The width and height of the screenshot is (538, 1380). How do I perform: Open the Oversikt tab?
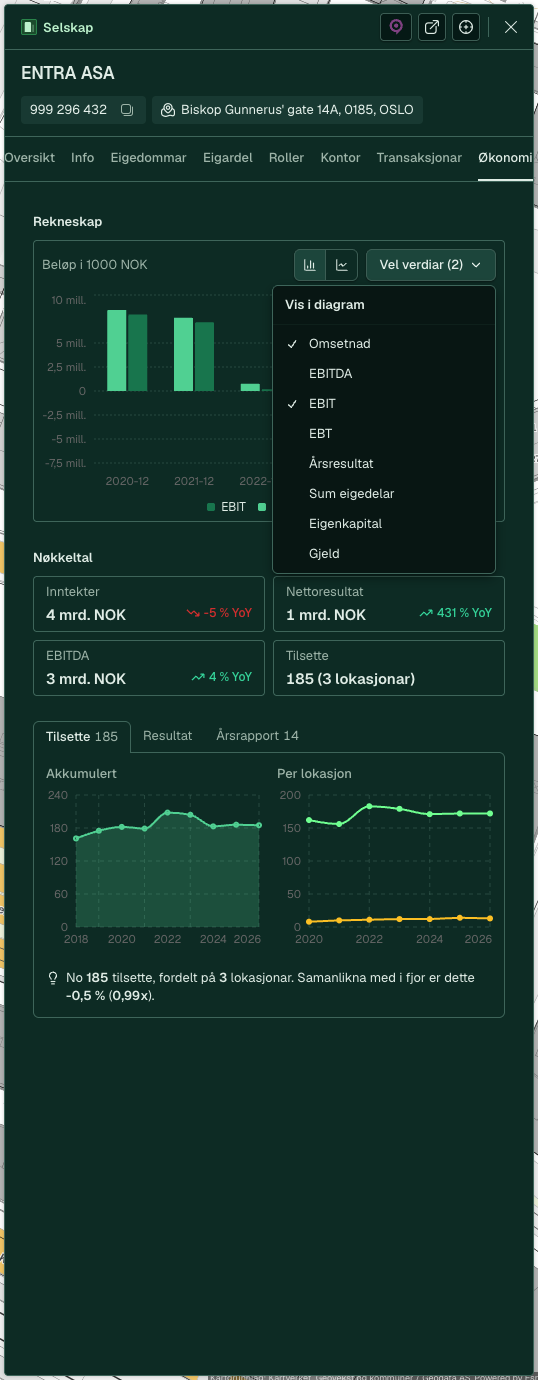click(x=29, y=158)
